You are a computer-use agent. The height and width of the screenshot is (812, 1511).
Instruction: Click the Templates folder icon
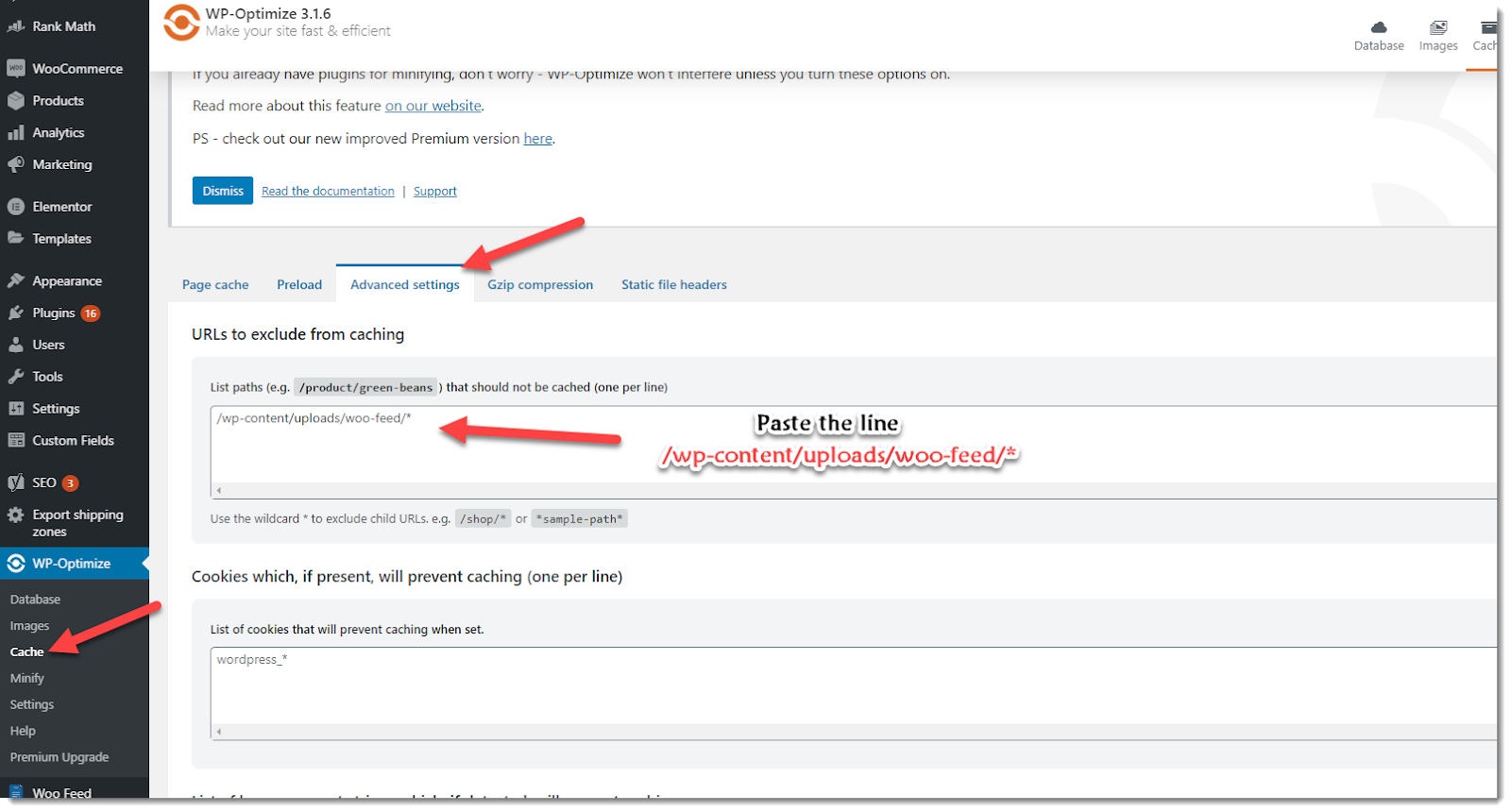point(16,238)
